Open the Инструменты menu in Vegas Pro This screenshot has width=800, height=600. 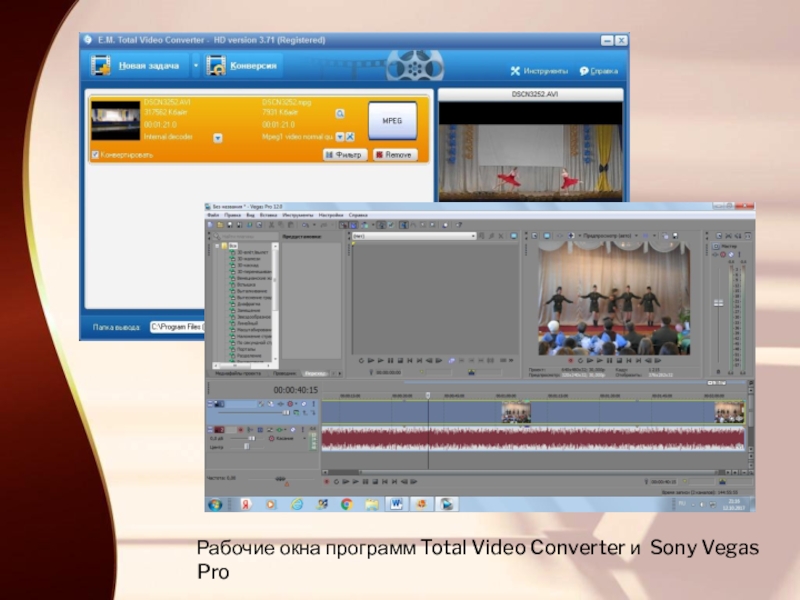click(x=297, y=215)
